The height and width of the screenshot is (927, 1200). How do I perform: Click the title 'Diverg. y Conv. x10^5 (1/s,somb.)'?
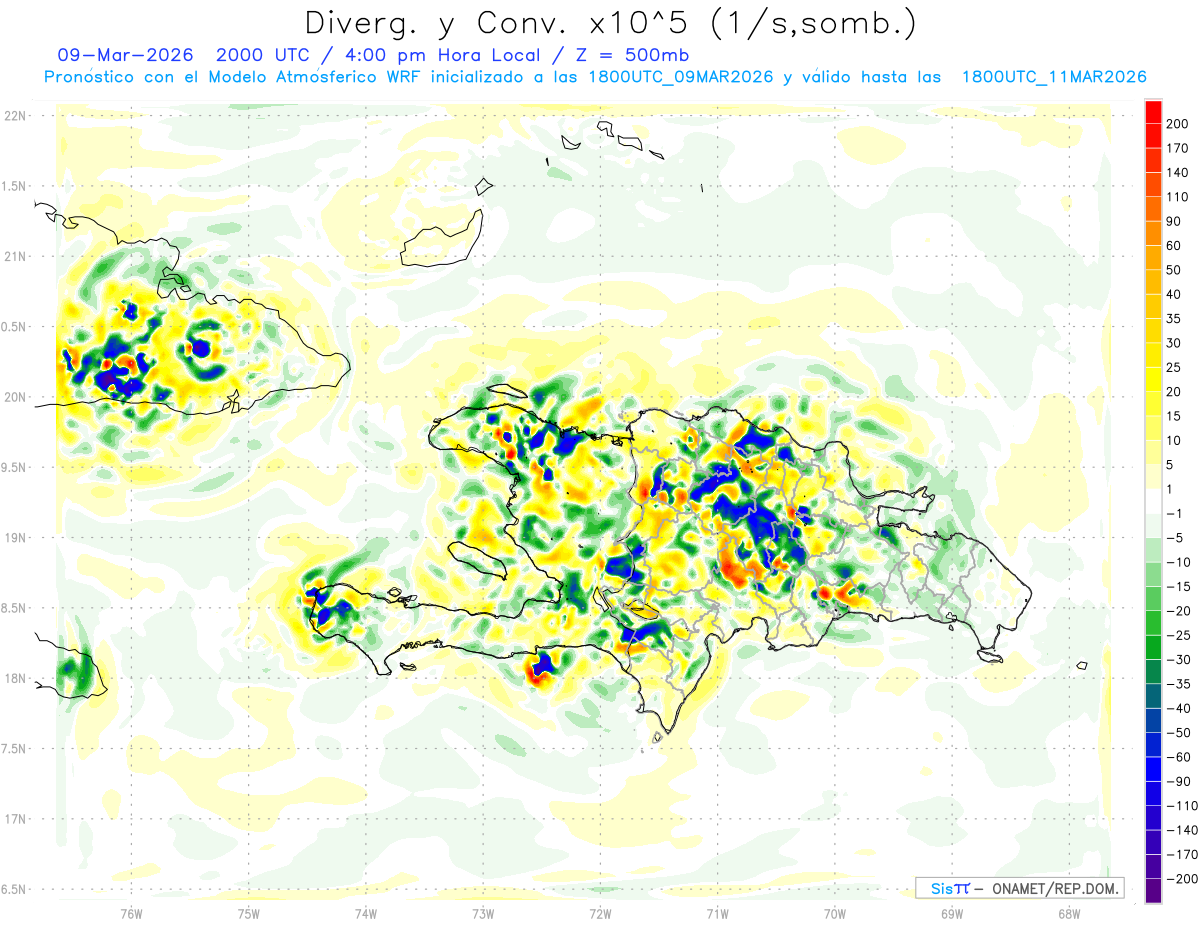pos(610,22)
